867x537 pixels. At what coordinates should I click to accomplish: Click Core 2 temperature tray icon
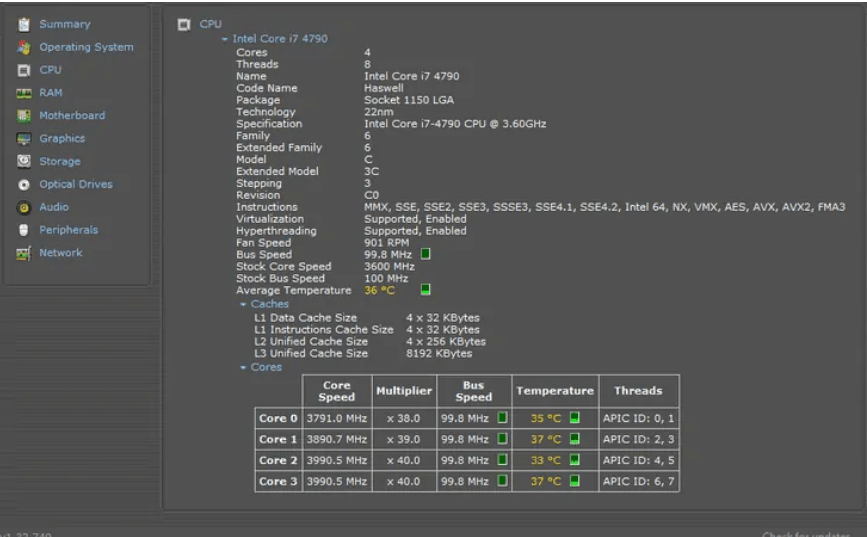(574, 460)
